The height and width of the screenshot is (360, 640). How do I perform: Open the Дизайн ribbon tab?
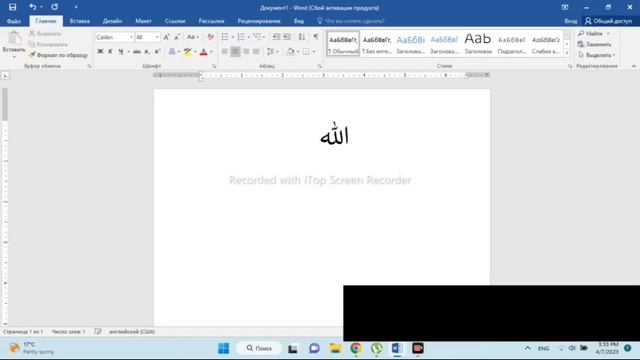point(112,21)
